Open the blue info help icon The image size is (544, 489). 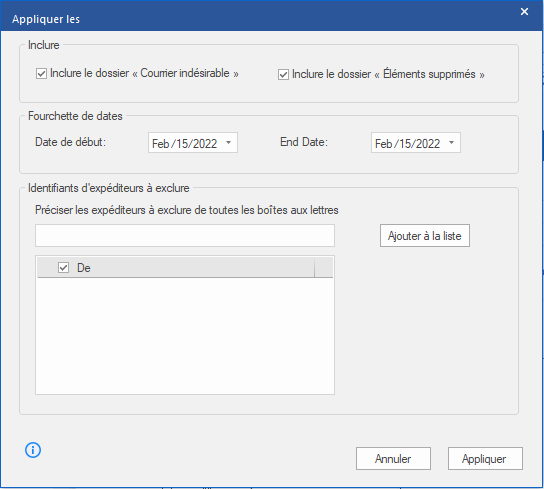[x=33, y=450]
